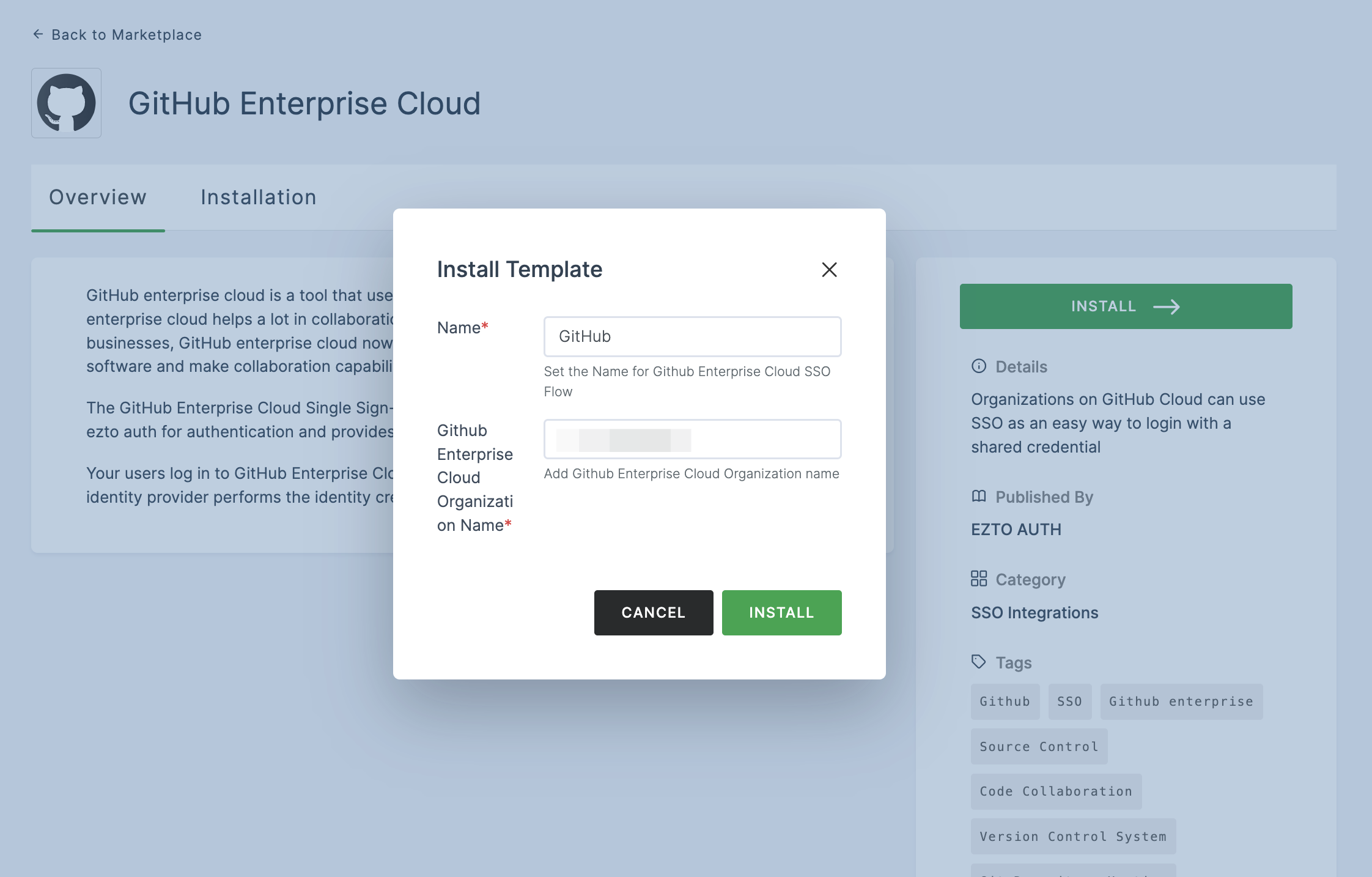Click the GitHub Enterprise Cloud page title
Screen dimensions: 1372x877
pyautogui.click(x=304, y=103)
